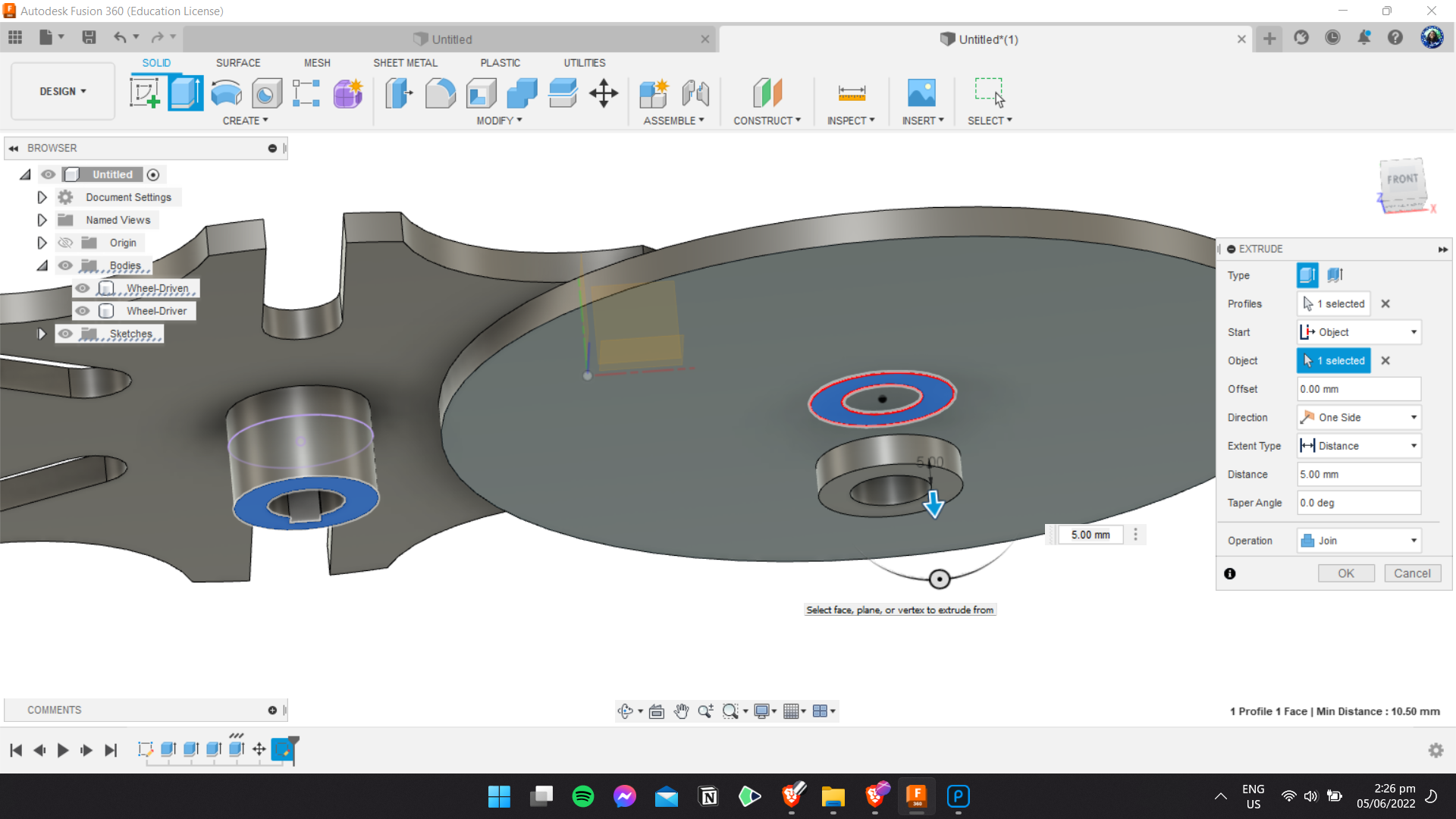
Task: Click the Extrude tool in the Create group
Action: pyautogui.click(x=186, y=93)
